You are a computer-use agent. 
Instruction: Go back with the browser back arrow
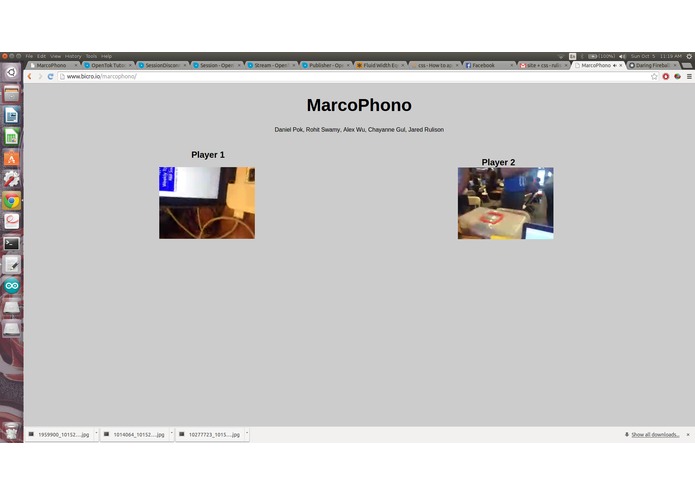click(30, 77)
